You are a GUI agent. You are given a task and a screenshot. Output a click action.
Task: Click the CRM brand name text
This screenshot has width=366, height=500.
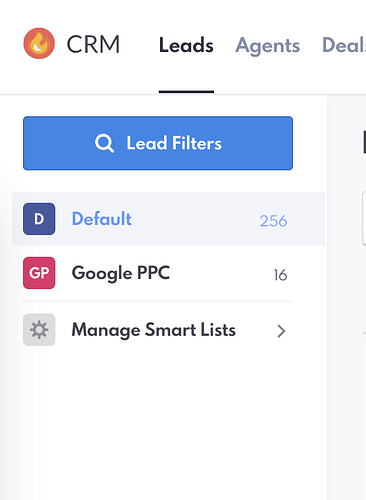93,44
